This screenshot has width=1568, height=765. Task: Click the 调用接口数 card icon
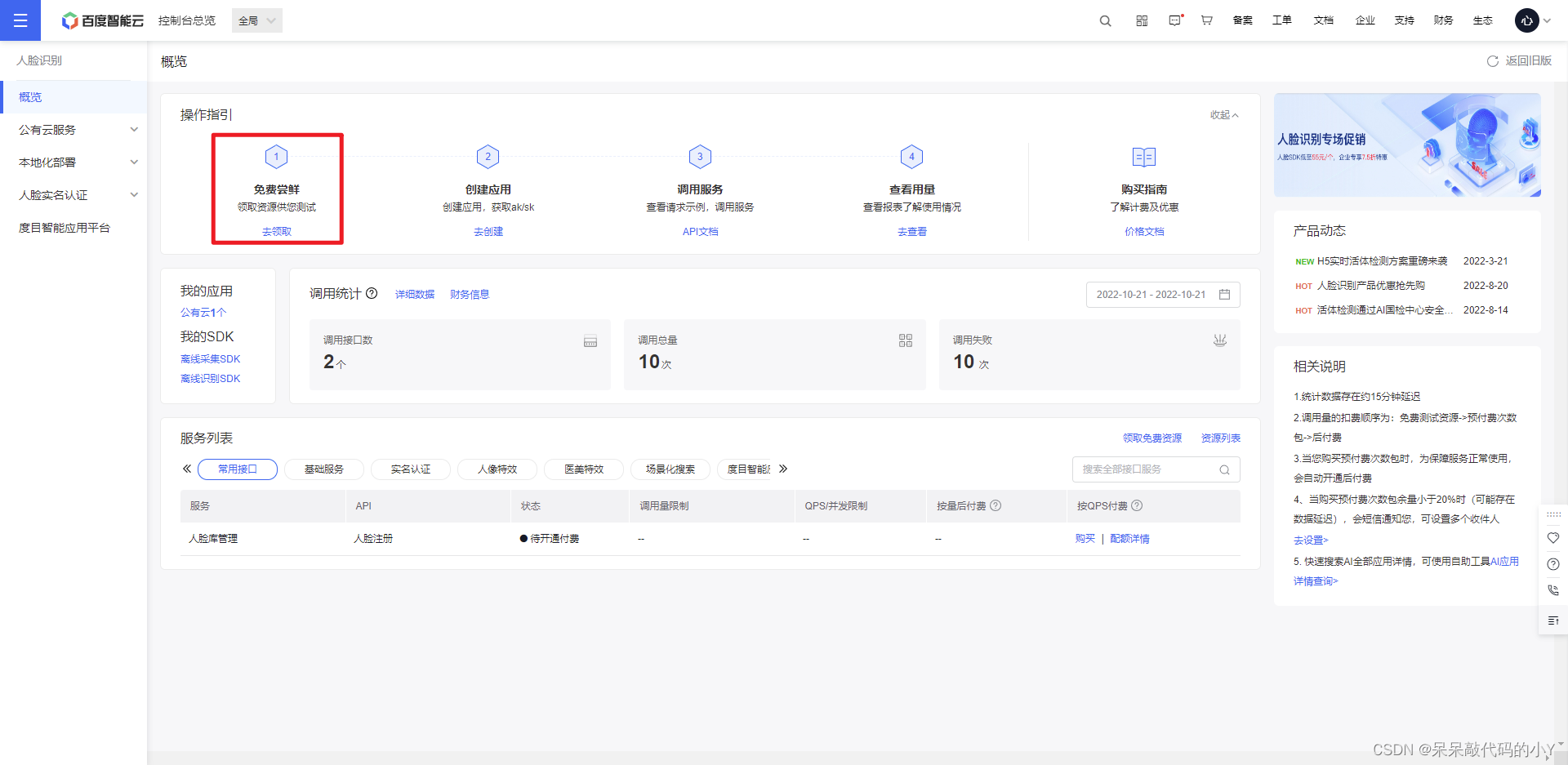(590, 341)
